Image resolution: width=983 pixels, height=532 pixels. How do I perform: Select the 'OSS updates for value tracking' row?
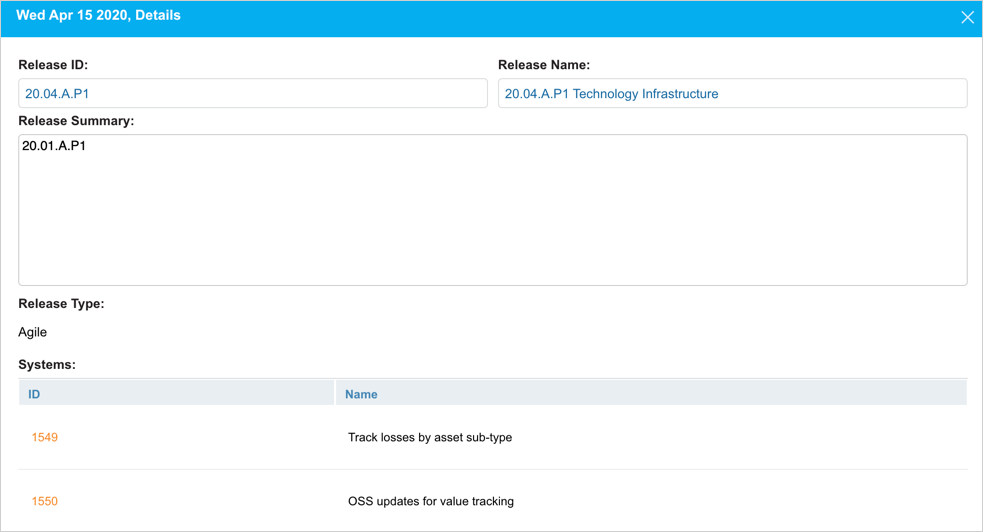[431, 501]
